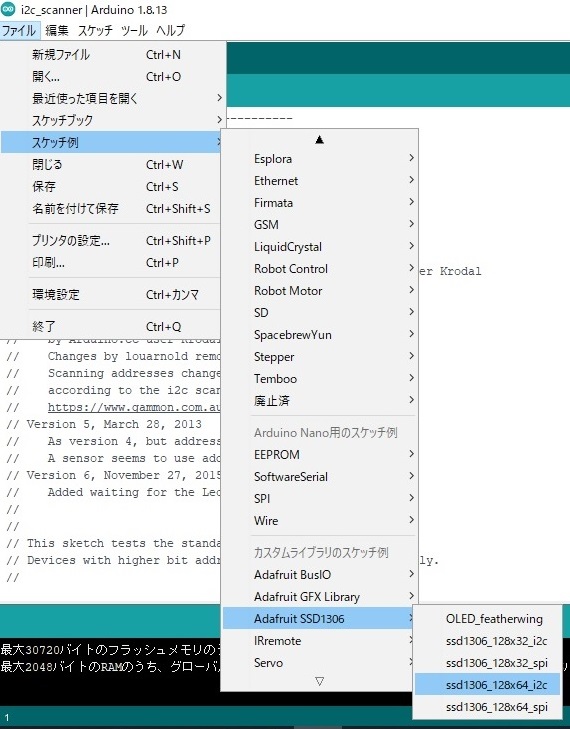Expand the スケッチブック submenu

point(112,120)
